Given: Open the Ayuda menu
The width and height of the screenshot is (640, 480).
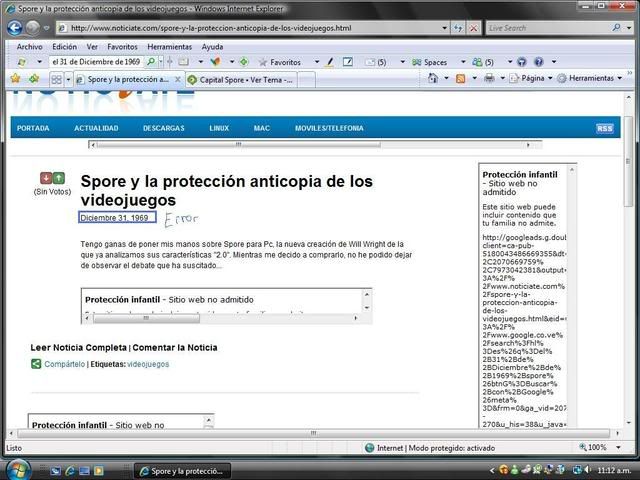Looking at the screenshot, I should click(212, 47).
